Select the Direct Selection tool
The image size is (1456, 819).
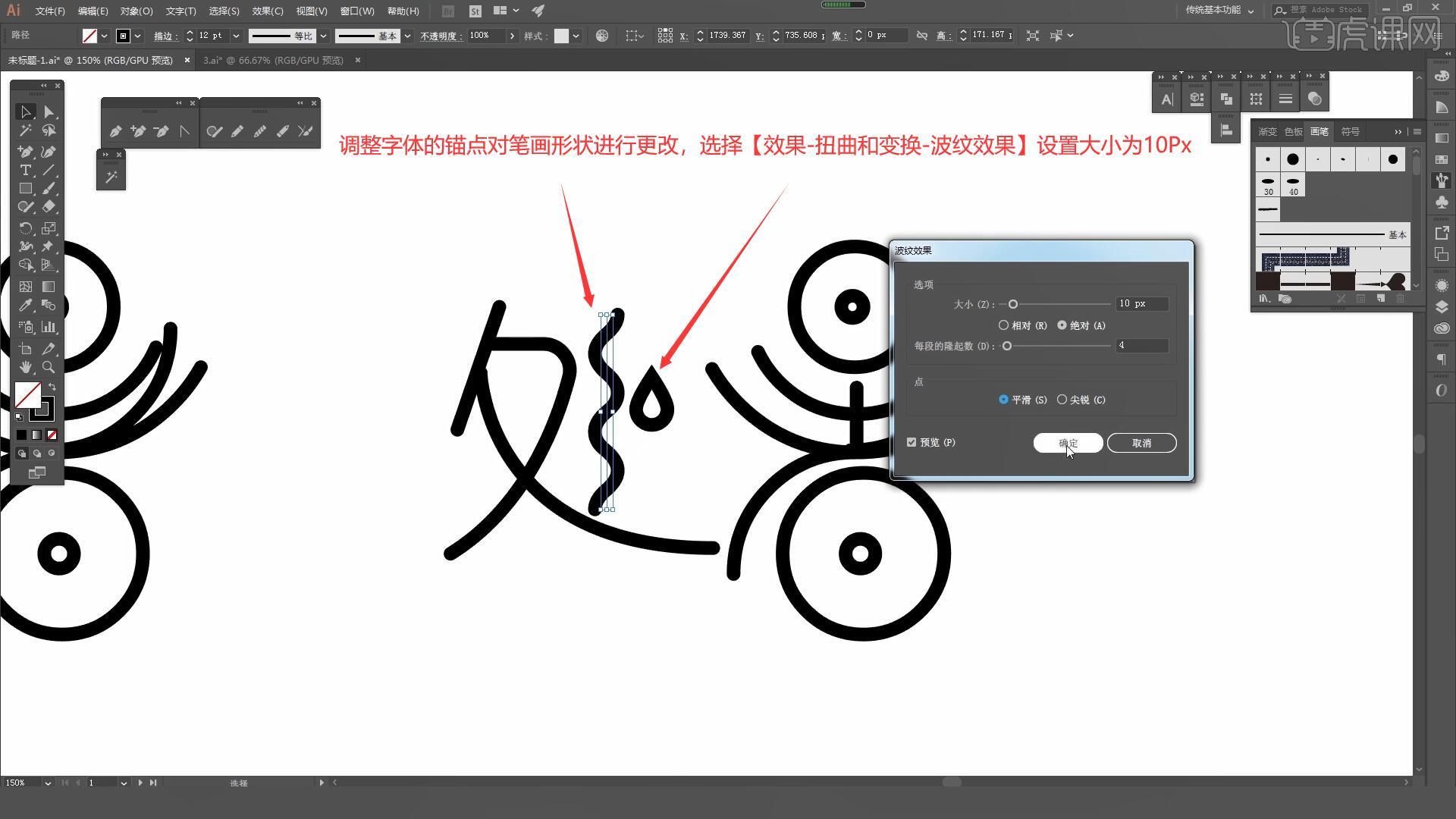(x=49, y=112)
